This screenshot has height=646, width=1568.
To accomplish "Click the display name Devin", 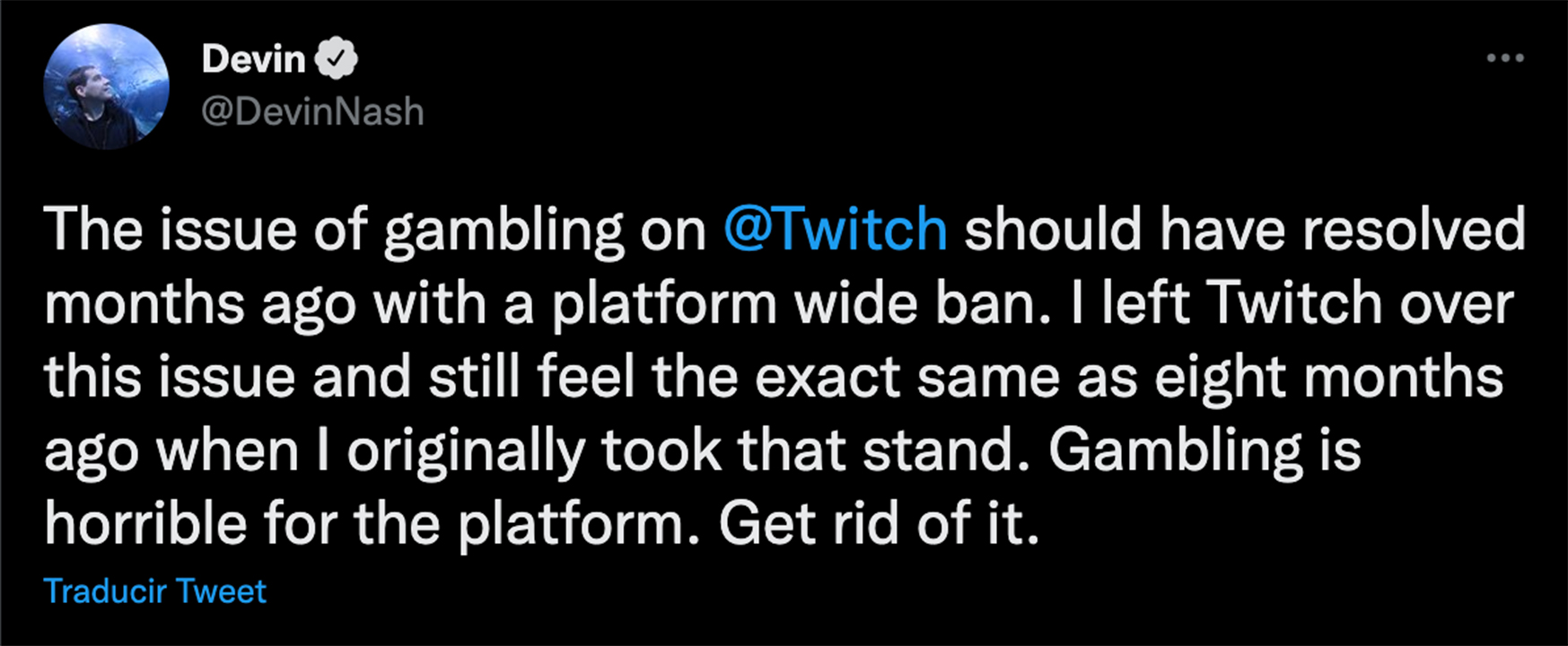I will pyautogui.click(x=253, y=59).
